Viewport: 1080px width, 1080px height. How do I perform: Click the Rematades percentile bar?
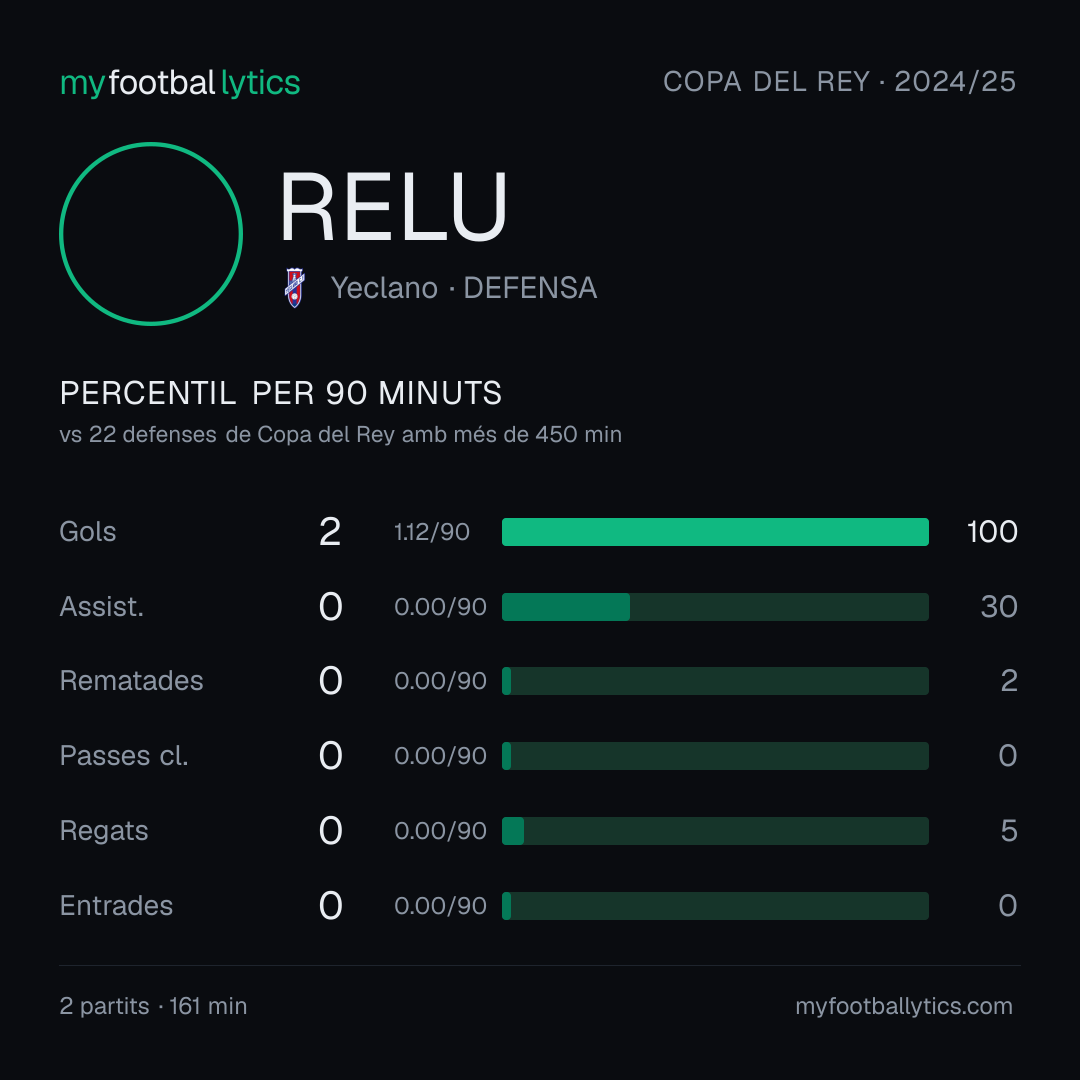pos(715,681)
